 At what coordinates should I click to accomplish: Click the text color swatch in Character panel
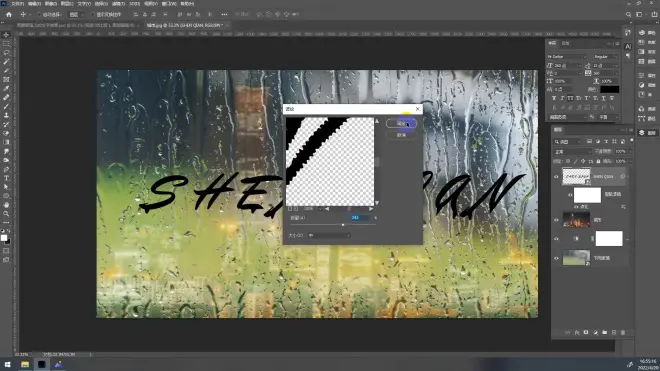[x=609, y=89]
